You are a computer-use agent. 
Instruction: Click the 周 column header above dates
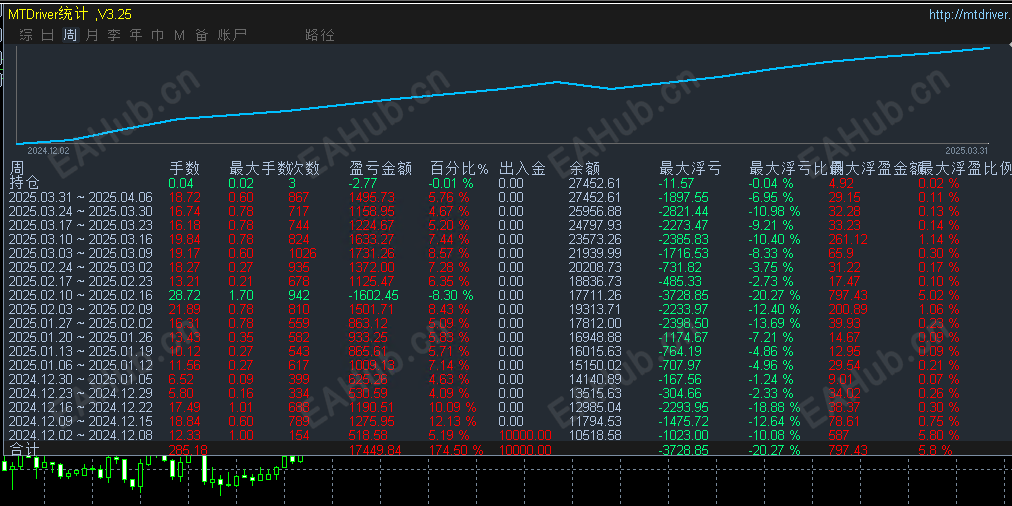point(17,168)
